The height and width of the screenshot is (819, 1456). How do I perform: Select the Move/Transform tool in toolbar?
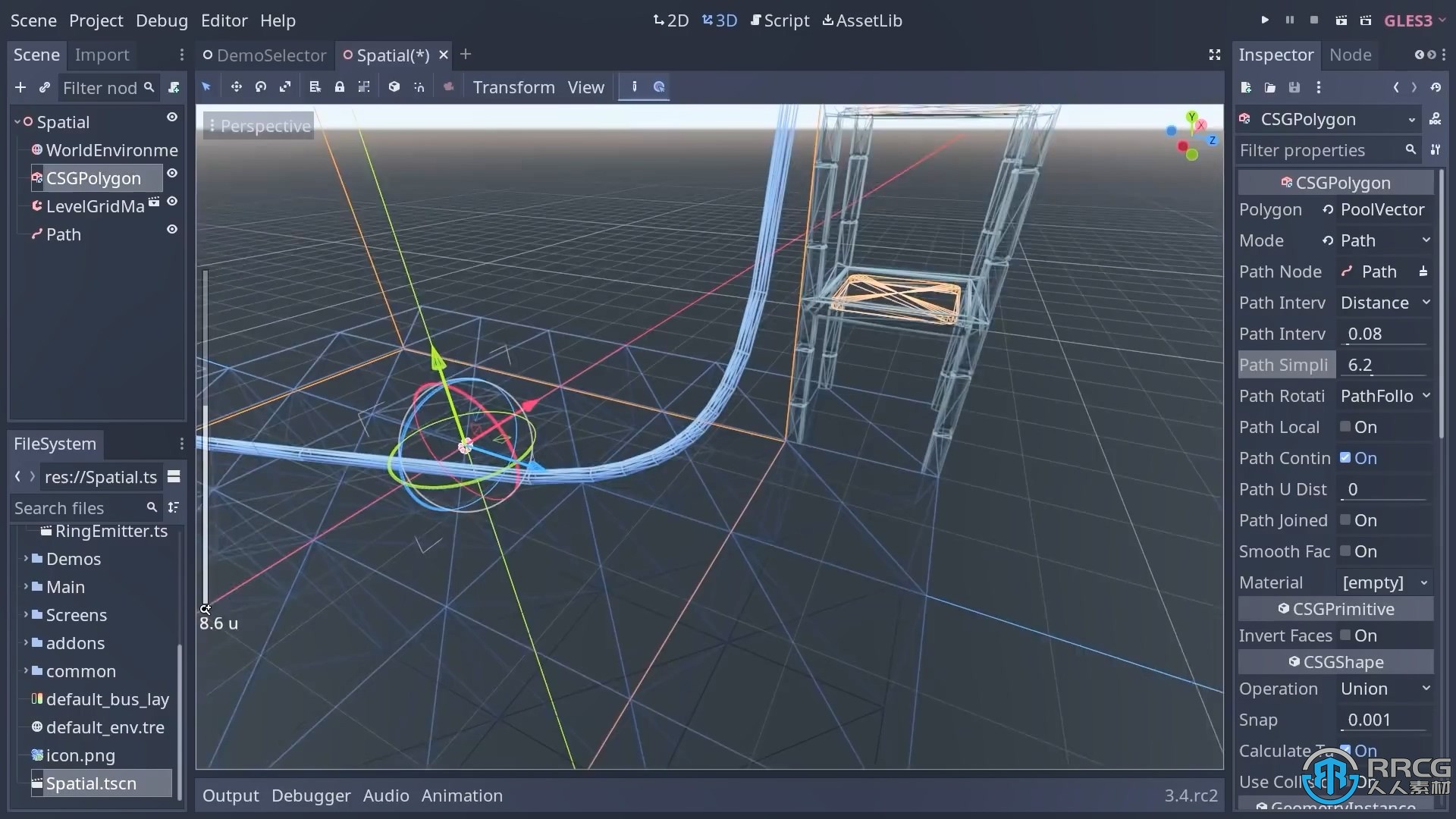coord(236,87)
